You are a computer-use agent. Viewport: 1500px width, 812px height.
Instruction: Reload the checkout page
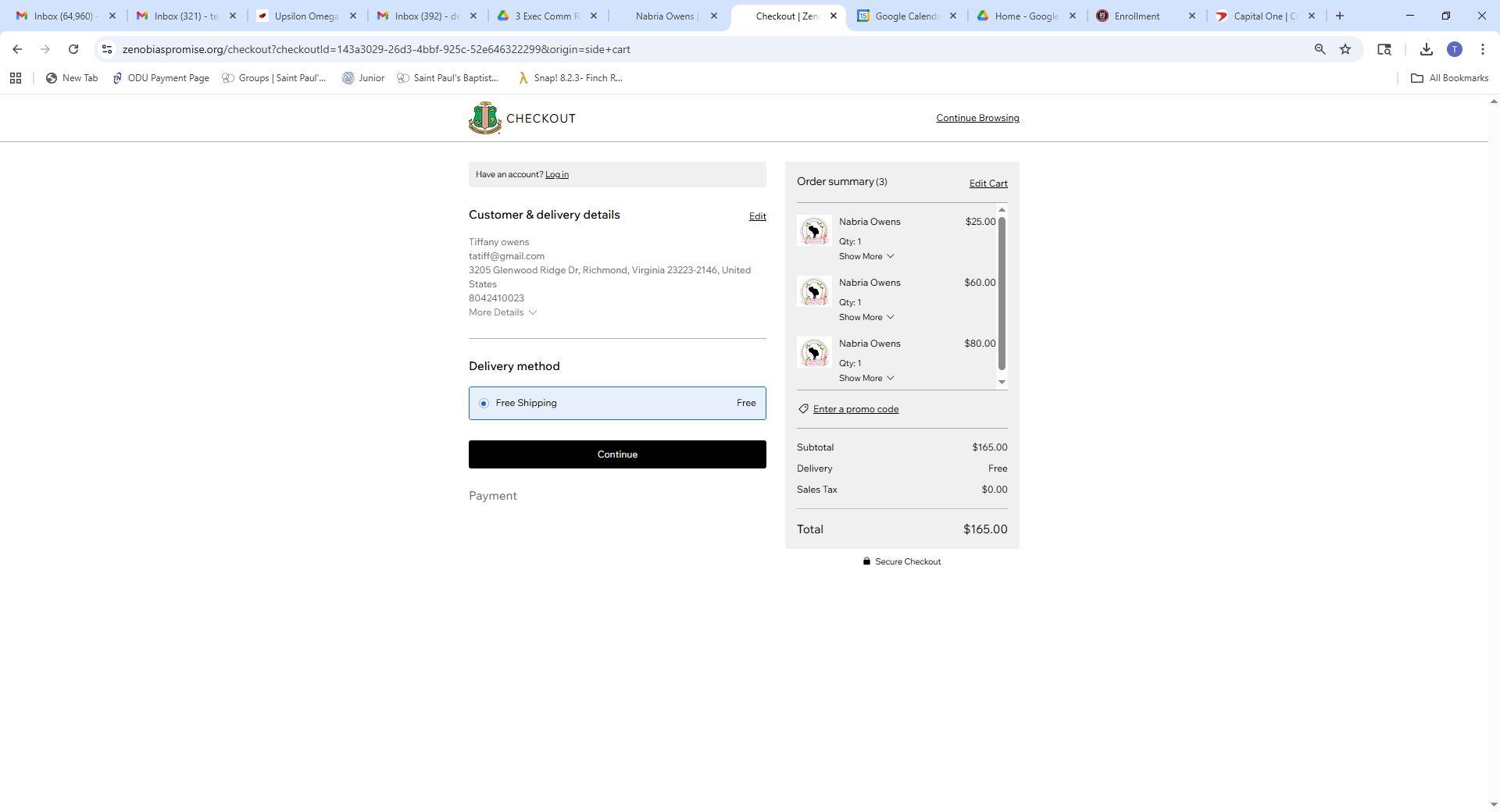click(73, 49)
